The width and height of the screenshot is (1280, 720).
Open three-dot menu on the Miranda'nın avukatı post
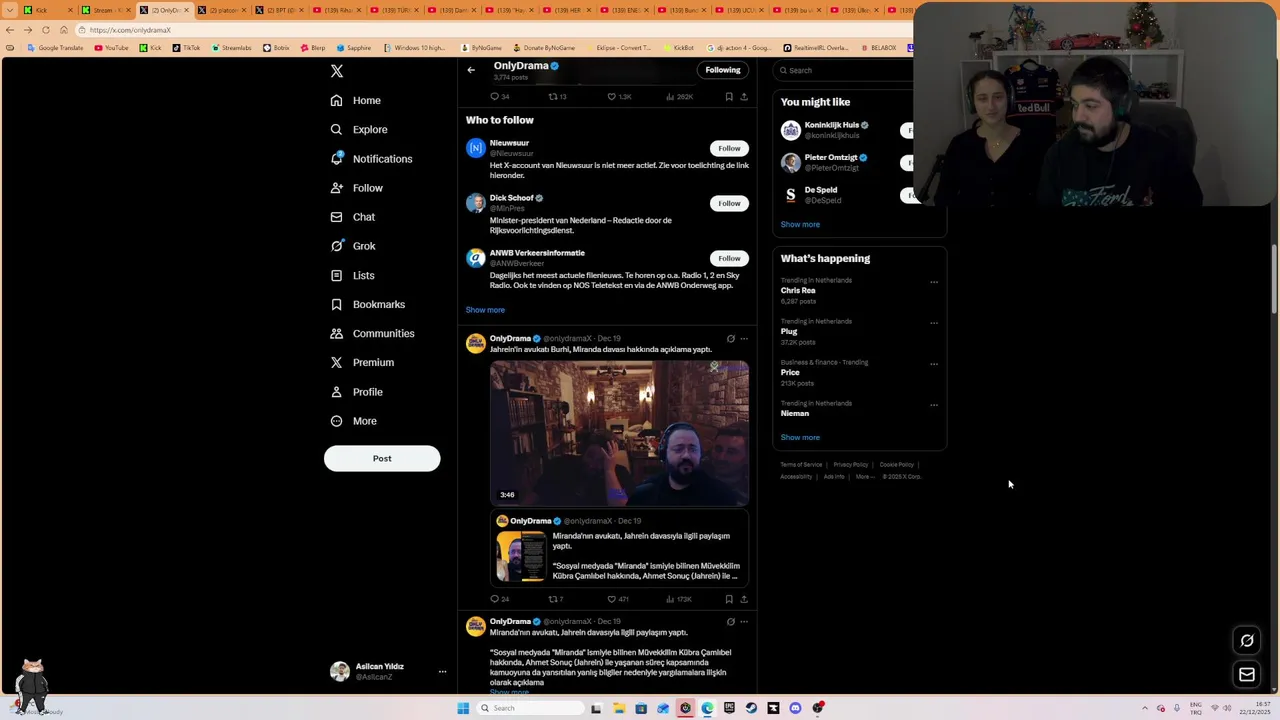[x=744, y=622]
